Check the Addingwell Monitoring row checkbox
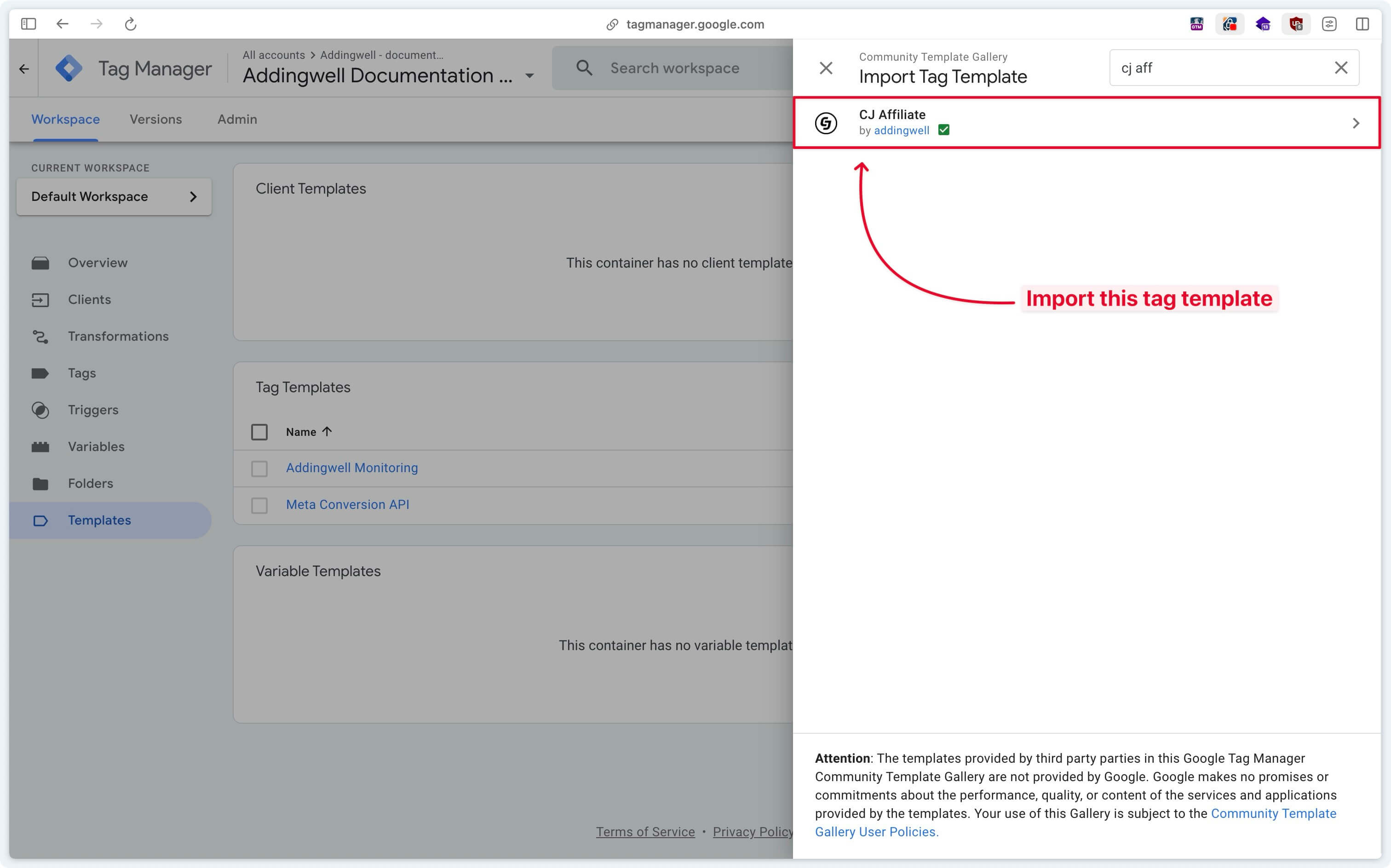This screenshot has width=1391, height=868. click(x=259, y=468)
